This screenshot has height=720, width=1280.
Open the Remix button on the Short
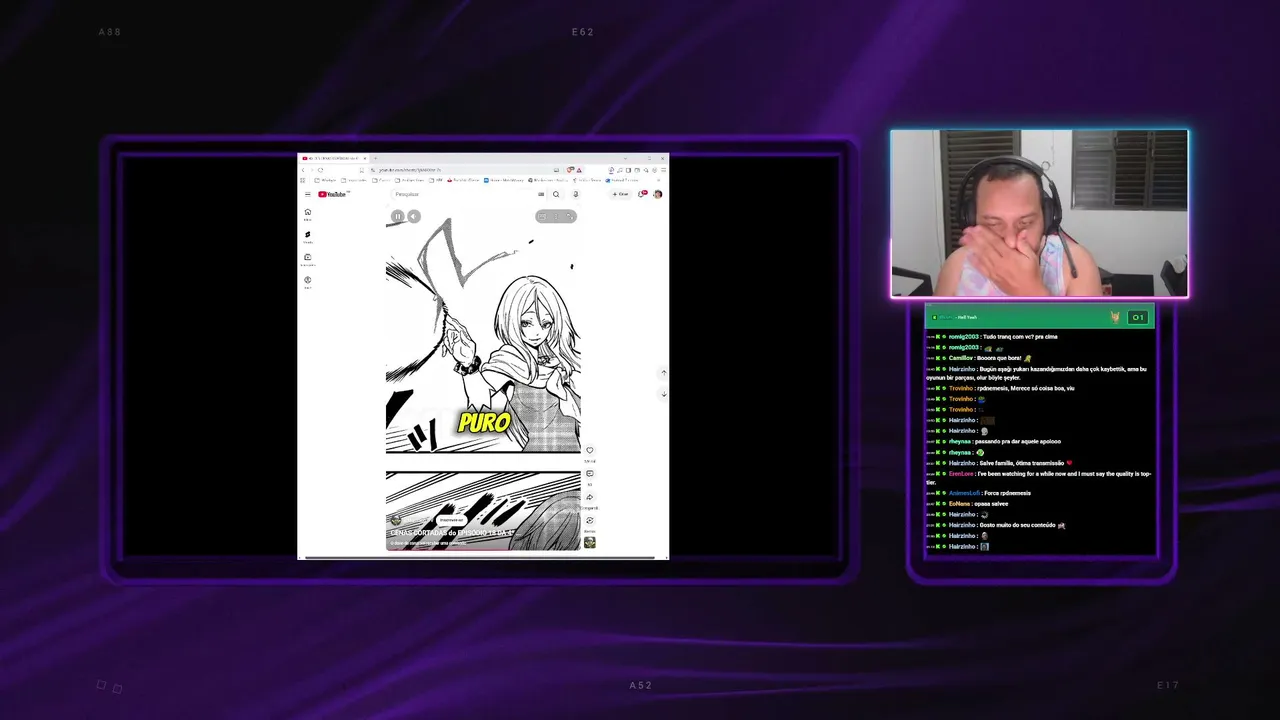click(589, 520)
